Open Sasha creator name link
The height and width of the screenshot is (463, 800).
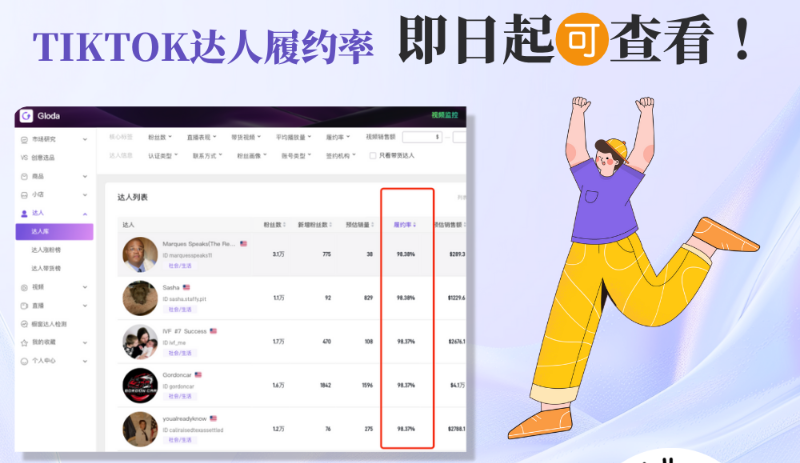click(x=171, y=287)
